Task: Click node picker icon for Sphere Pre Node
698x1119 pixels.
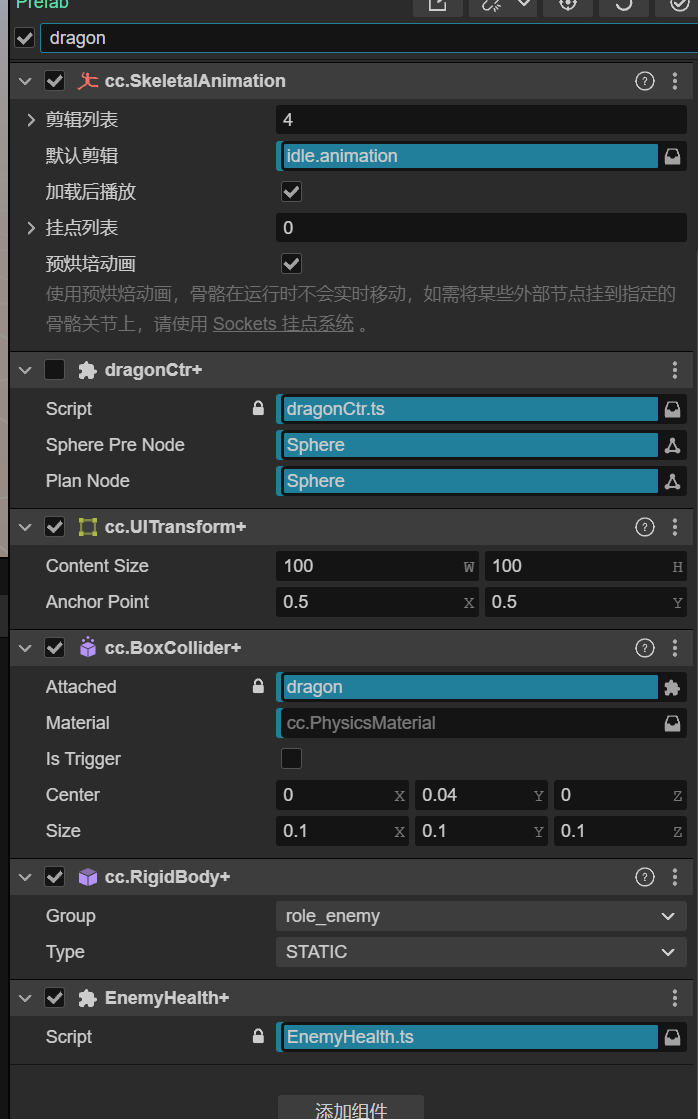Action: [674, 445]
